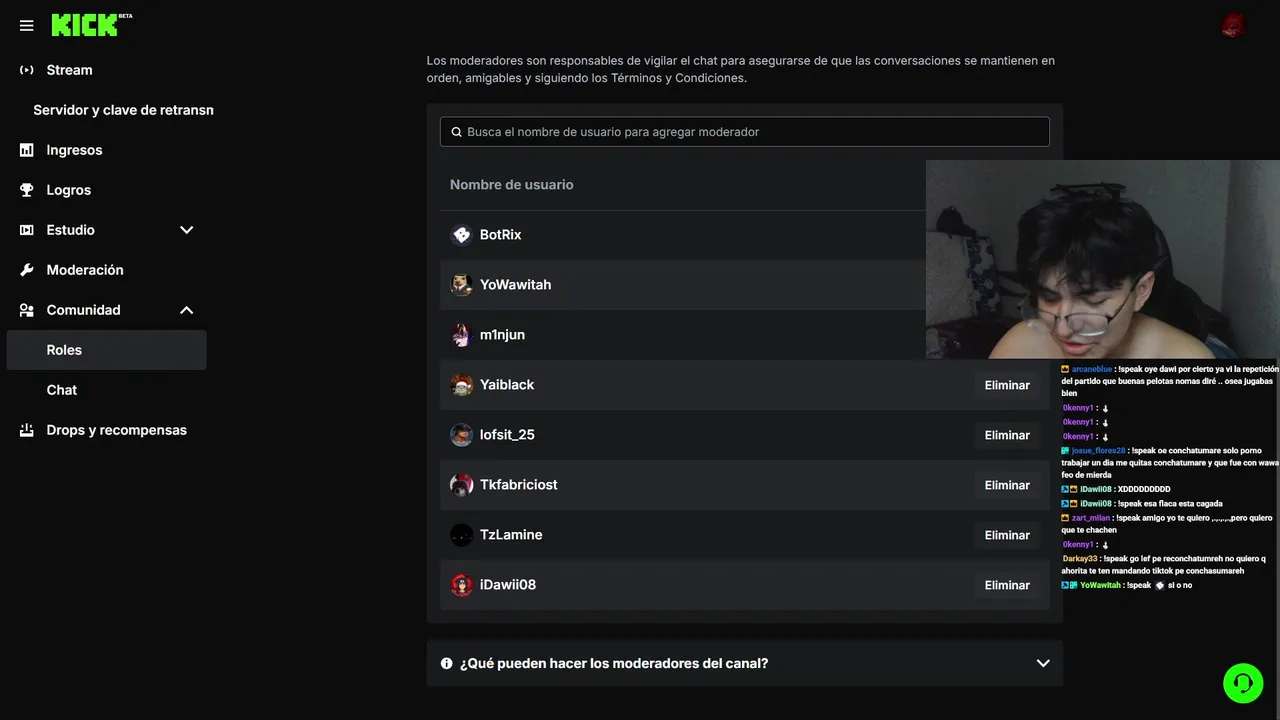Image resolution: width=1280 pixels, height=720 pixels.
Task: Expand the Estudio submenu chevron
Action: pos(186,230)
